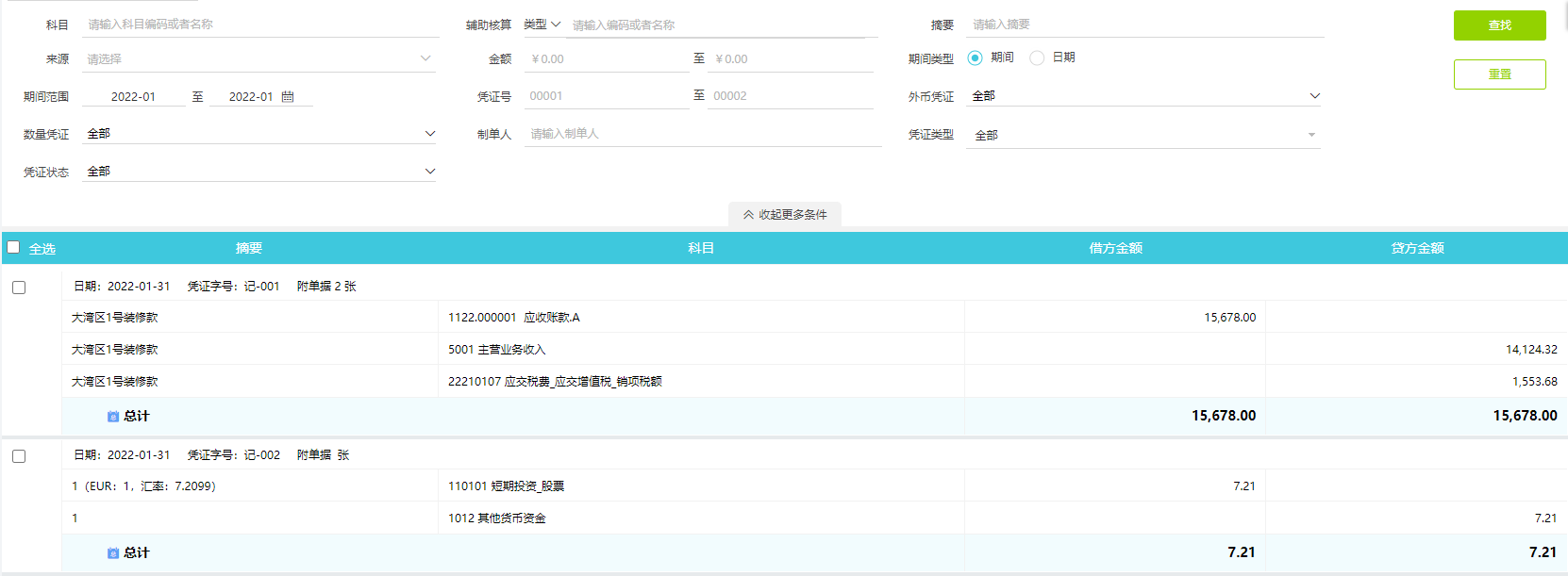Viewport: 1568px width, 576px height.
Task: Select the 期间 radio option
Action: (975, 58)
